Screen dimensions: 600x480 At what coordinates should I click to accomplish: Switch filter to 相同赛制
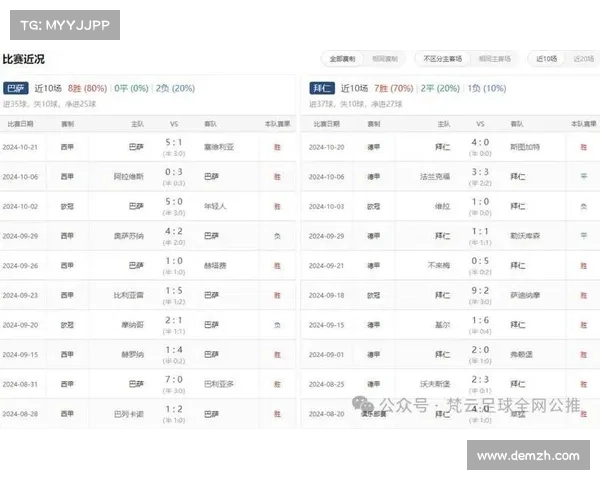(385, 59)
